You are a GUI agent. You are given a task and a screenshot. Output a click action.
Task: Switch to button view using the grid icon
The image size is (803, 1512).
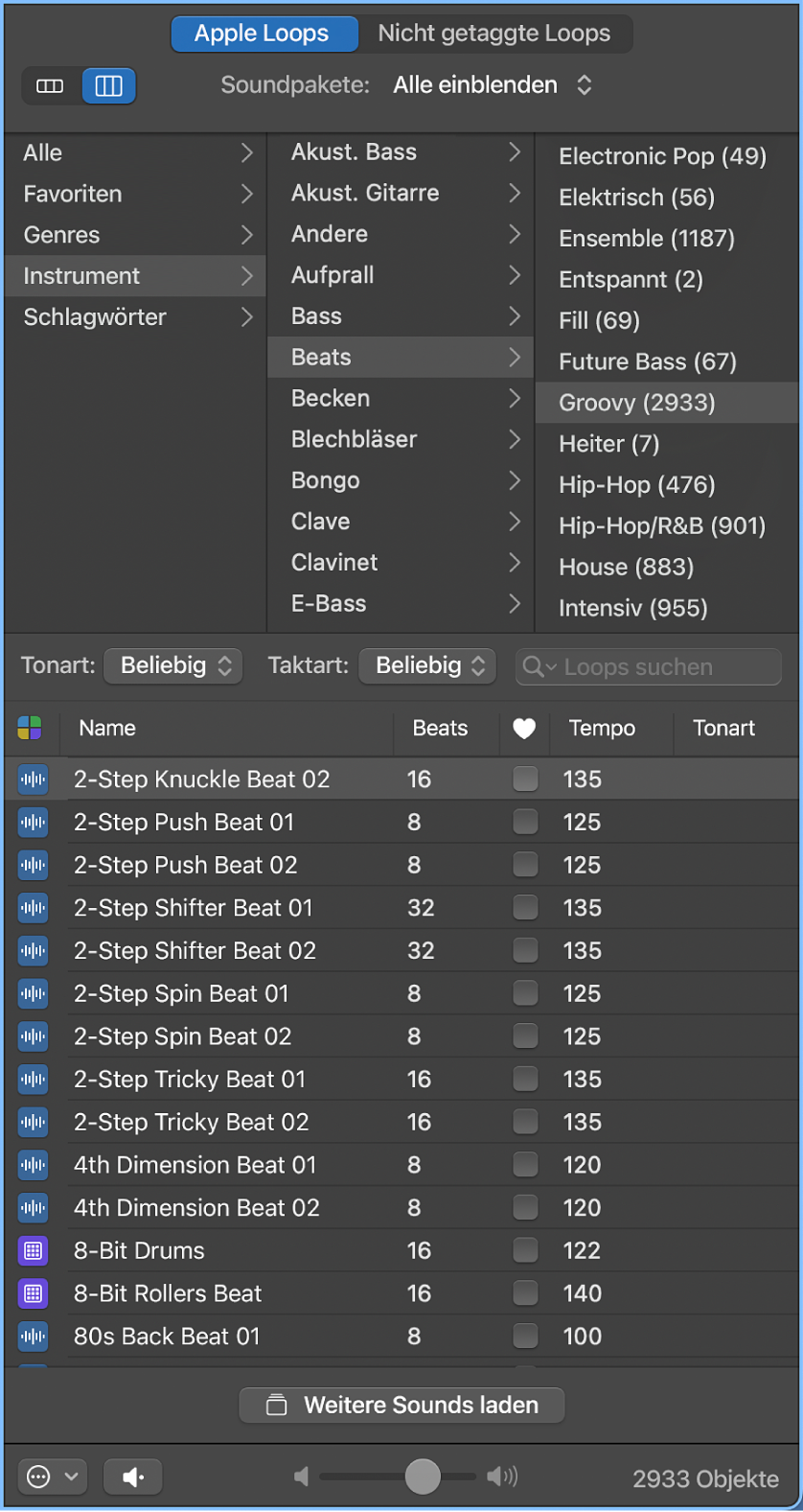[49, 85]
